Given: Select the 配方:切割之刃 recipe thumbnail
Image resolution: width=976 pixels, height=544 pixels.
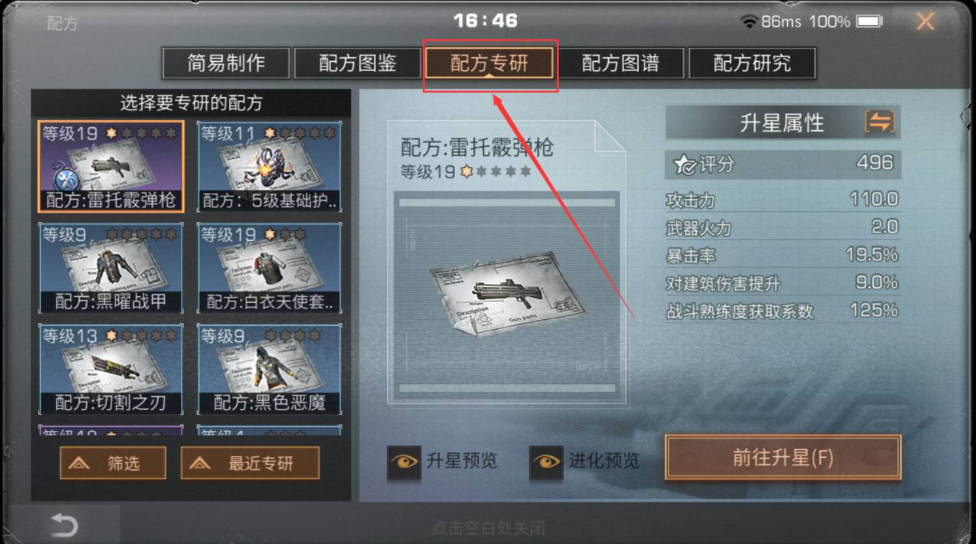Looking at the screenshot, I should click(111, 369).
